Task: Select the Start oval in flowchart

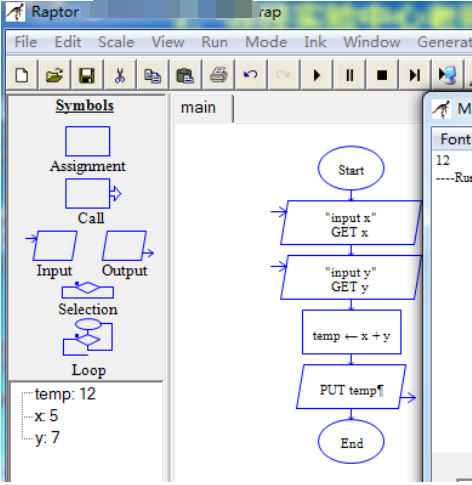Action: click(x=351, y=169)
